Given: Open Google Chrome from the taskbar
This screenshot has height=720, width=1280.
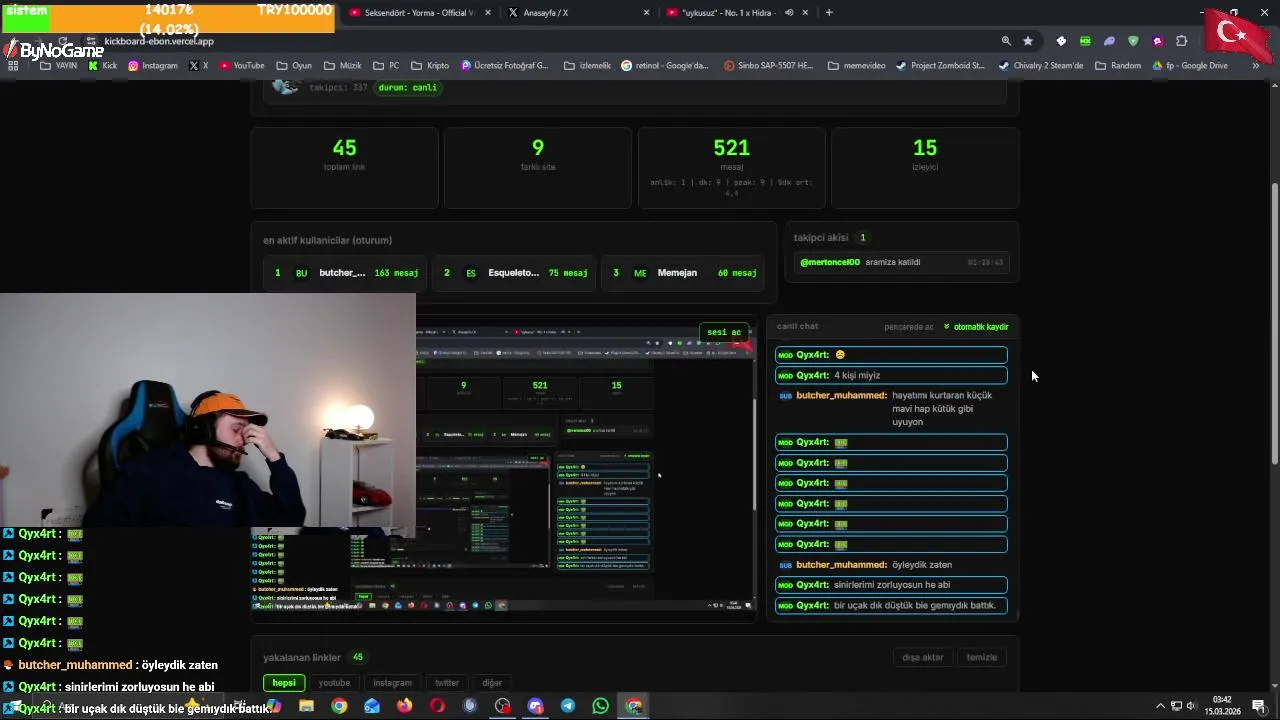Looking at the screenshot, I should tap(339, 706).
